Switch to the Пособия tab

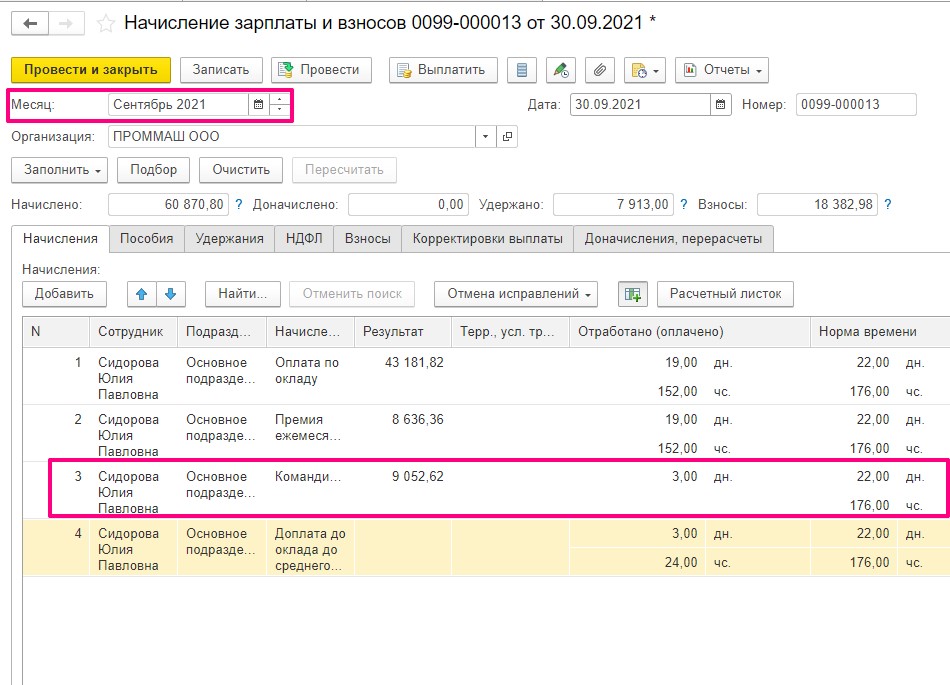[147, 239]
